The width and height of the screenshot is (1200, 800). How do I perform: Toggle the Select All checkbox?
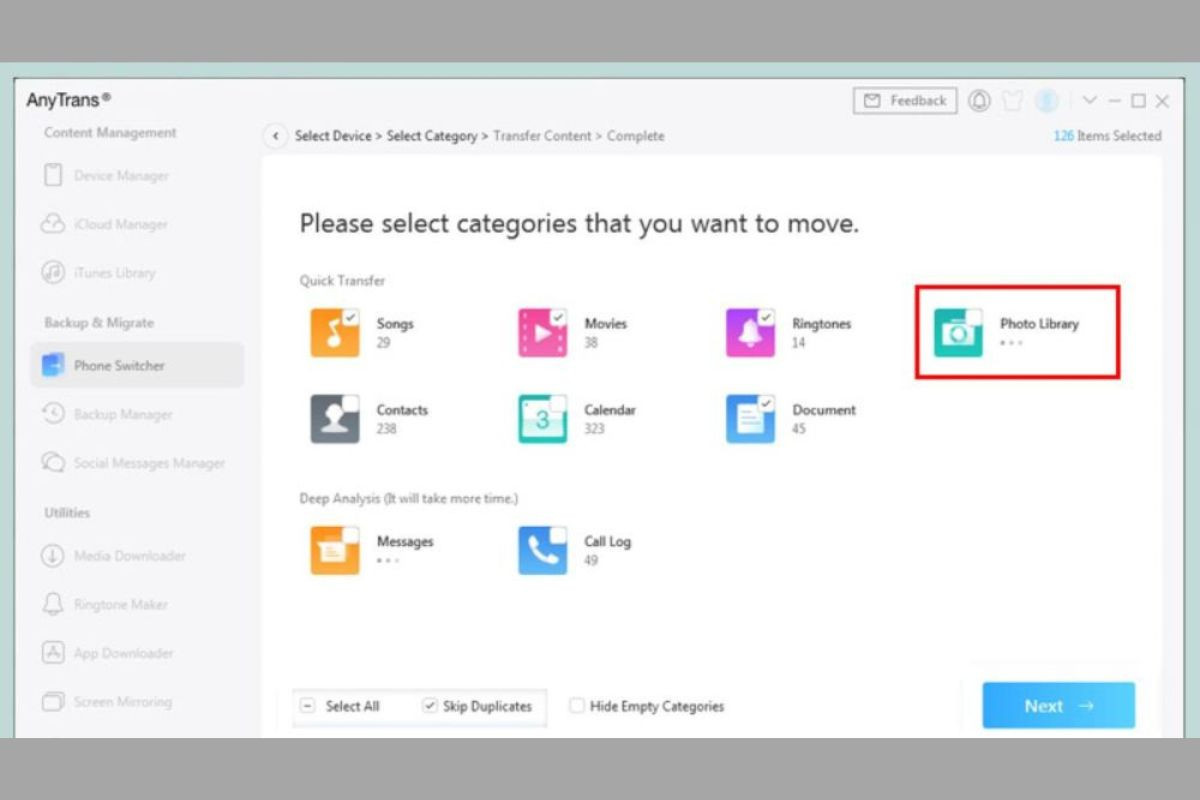pos(308,706)
